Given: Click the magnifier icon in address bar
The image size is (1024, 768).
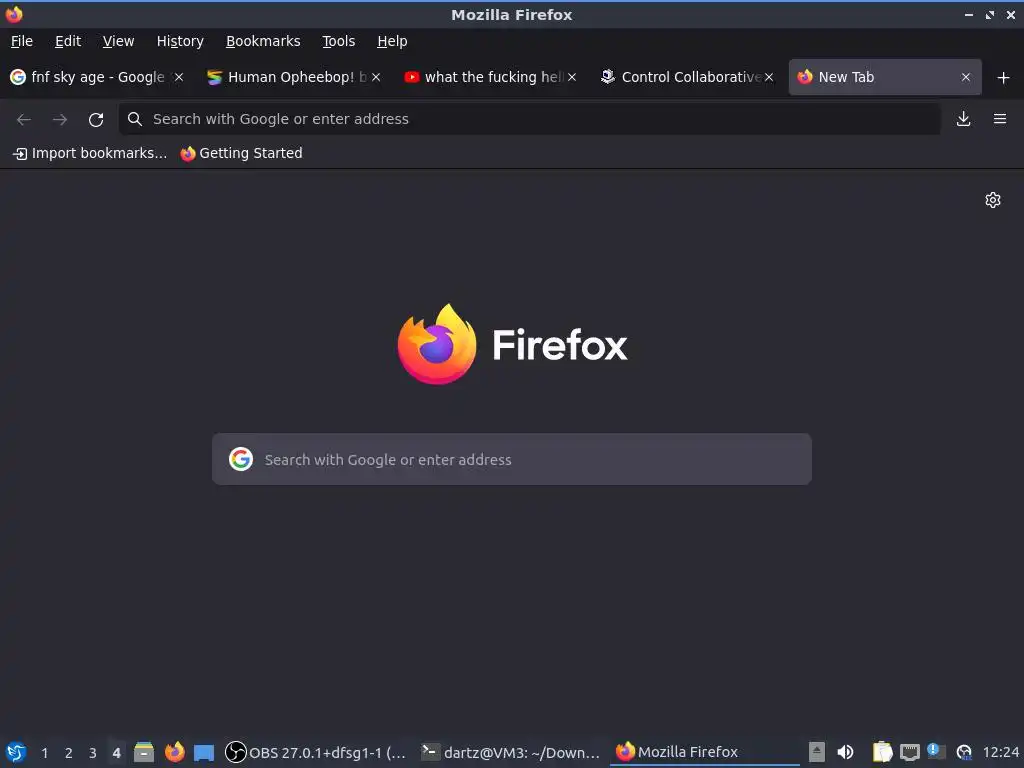Looking at the screenshot, I should (x=135, y=119).
